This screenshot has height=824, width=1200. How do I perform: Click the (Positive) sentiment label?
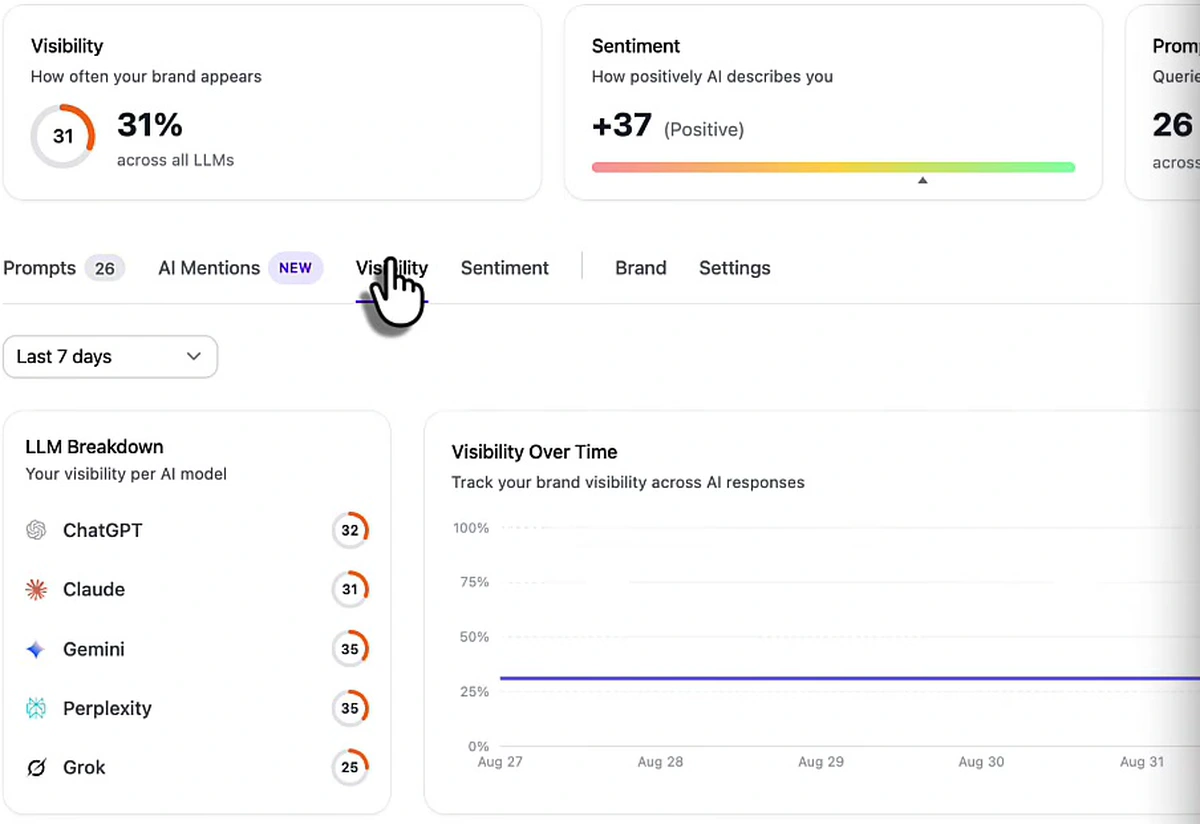point(704,129)
